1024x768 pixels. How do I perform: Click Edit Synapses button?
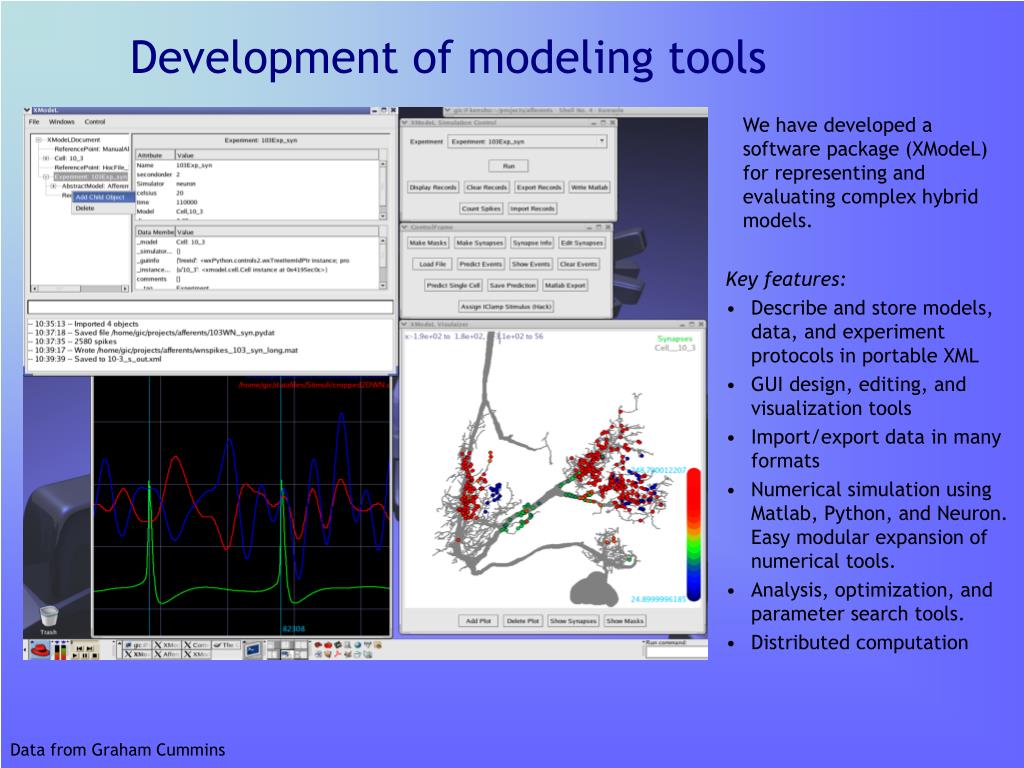pos(581,243)
